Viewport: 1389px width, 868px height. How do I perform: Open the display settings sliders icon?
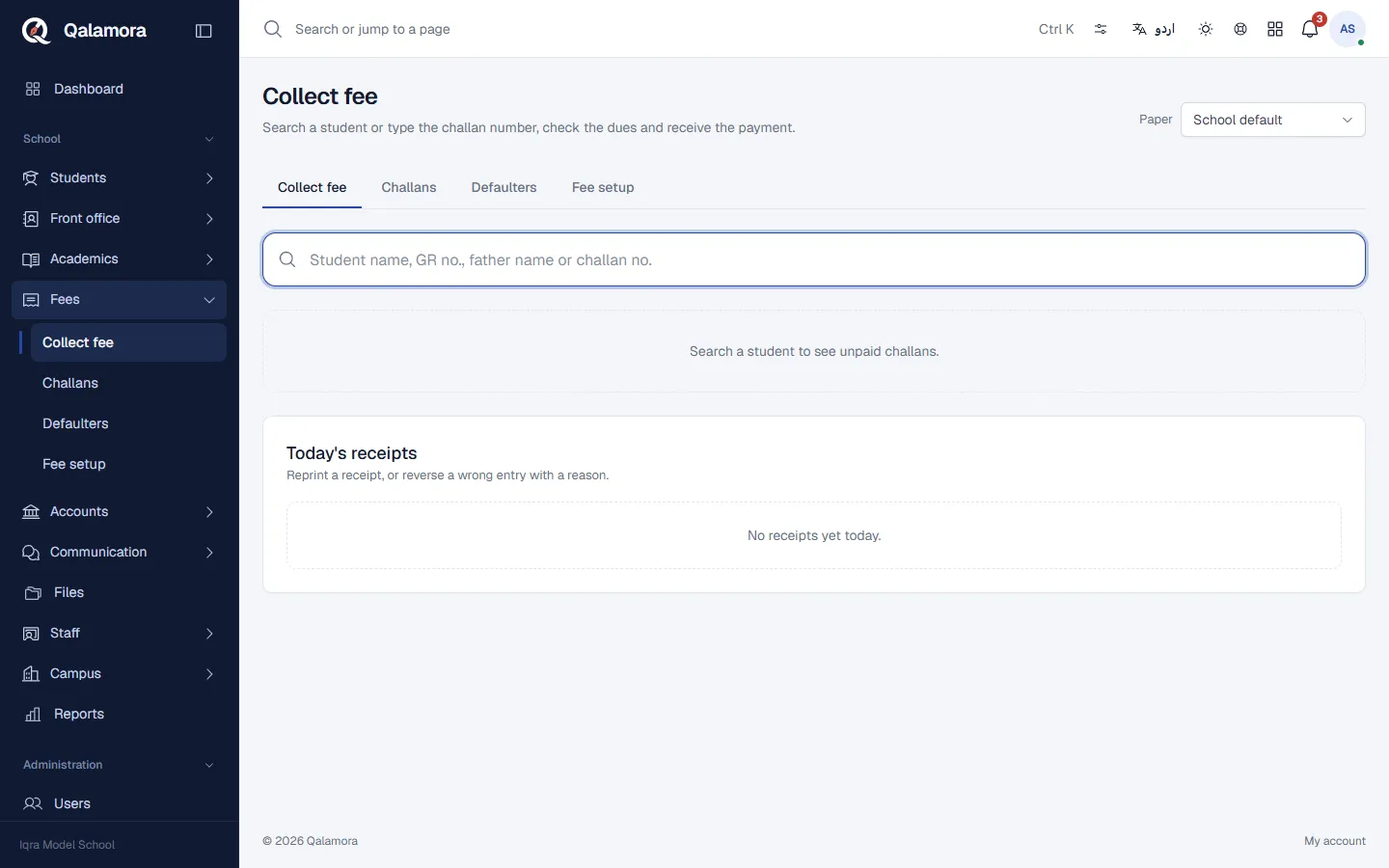[1101, 29]
